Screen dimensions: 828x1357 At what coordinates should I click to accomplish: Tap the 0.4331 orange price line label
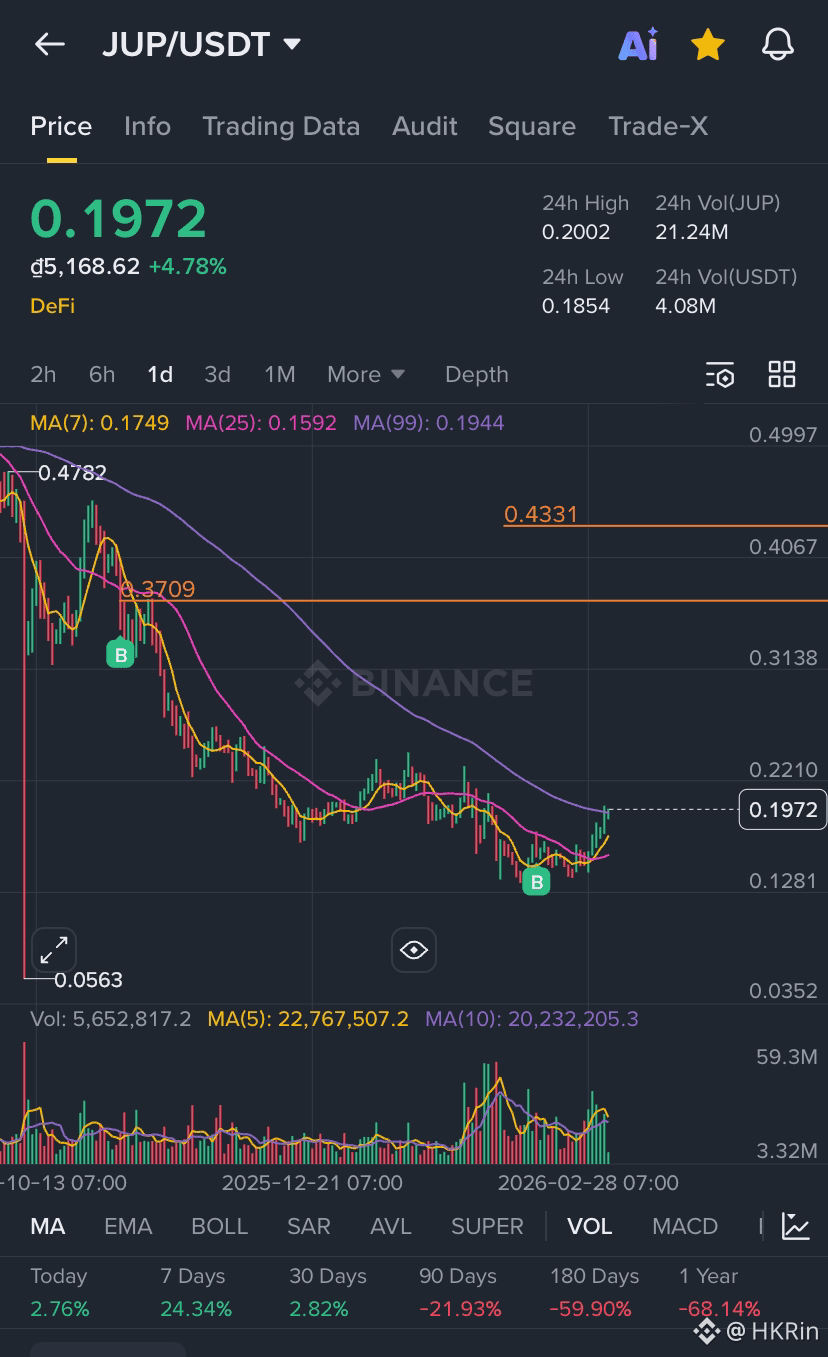(x=541, y=514)
